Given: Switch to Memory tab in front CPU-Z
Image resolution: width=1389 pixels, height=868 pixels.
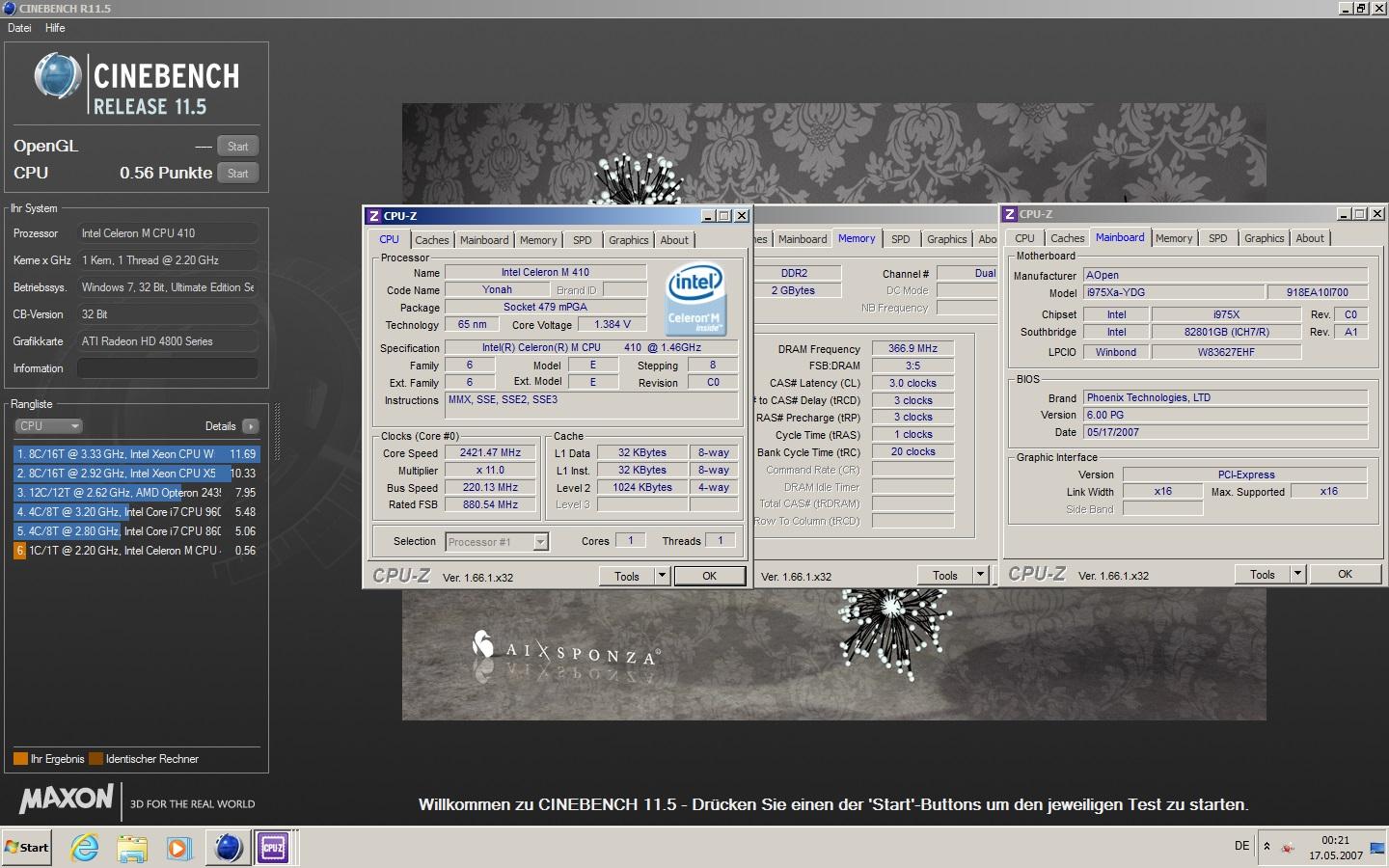Looking at the screenshot, I should [538, 240].
